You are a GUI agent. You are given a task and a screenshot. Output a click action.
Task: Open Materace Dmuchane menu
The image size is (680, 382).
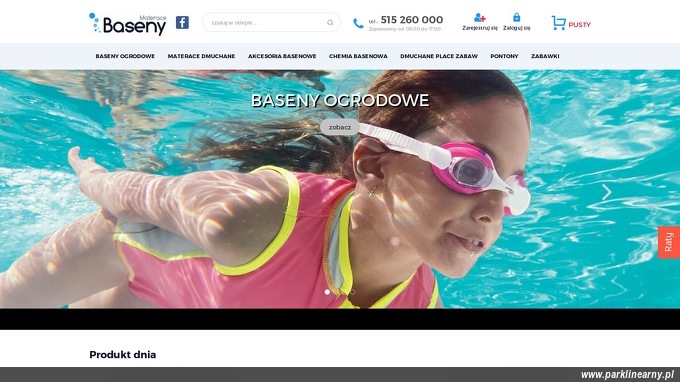pos(201,56)
